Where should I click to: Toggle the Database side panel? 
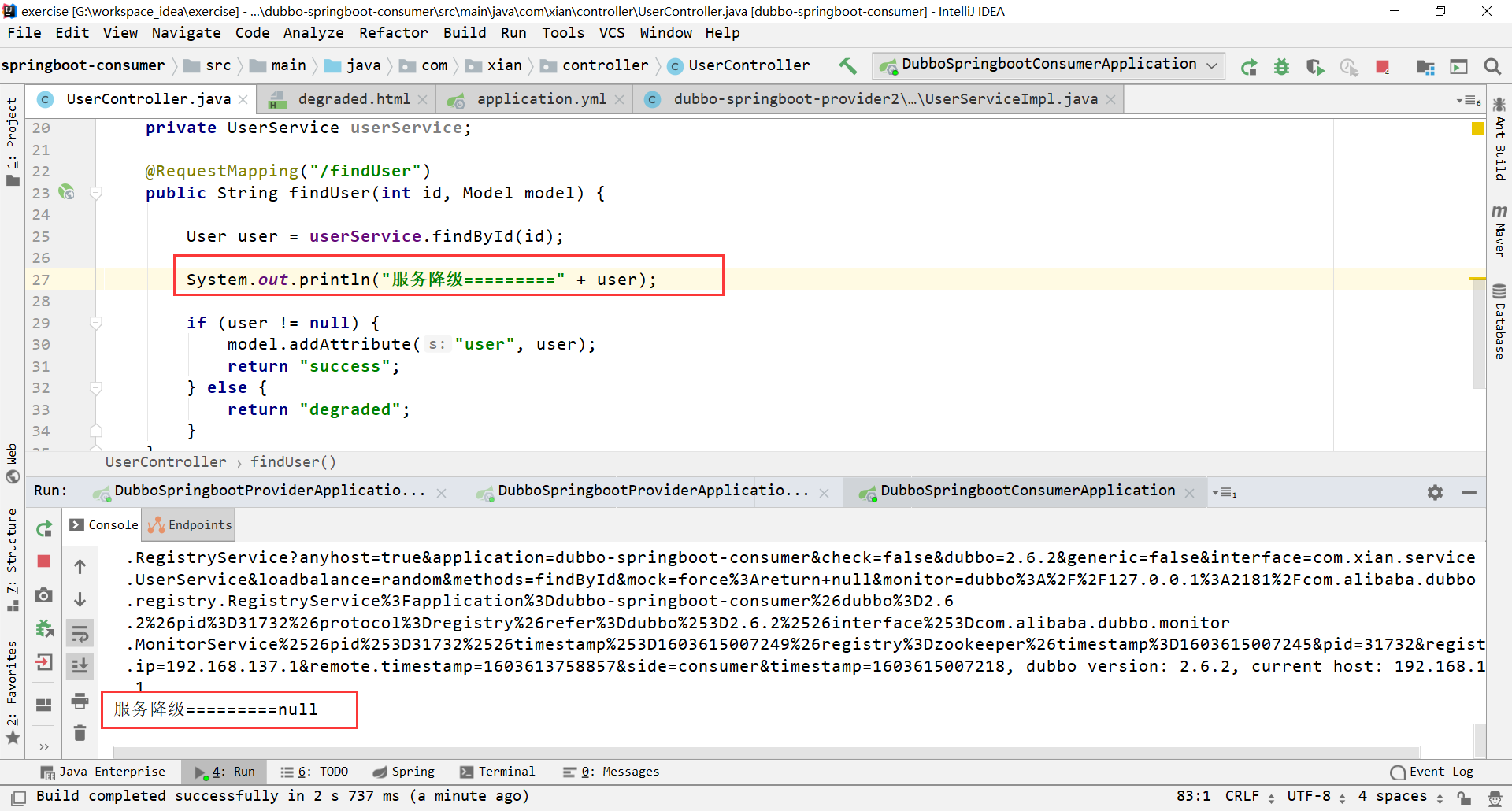point(1499,322)
